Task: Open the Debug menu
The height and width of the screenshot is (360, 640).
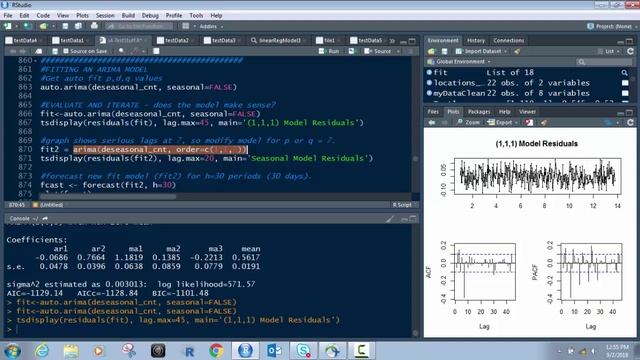Action: (150, 16)
